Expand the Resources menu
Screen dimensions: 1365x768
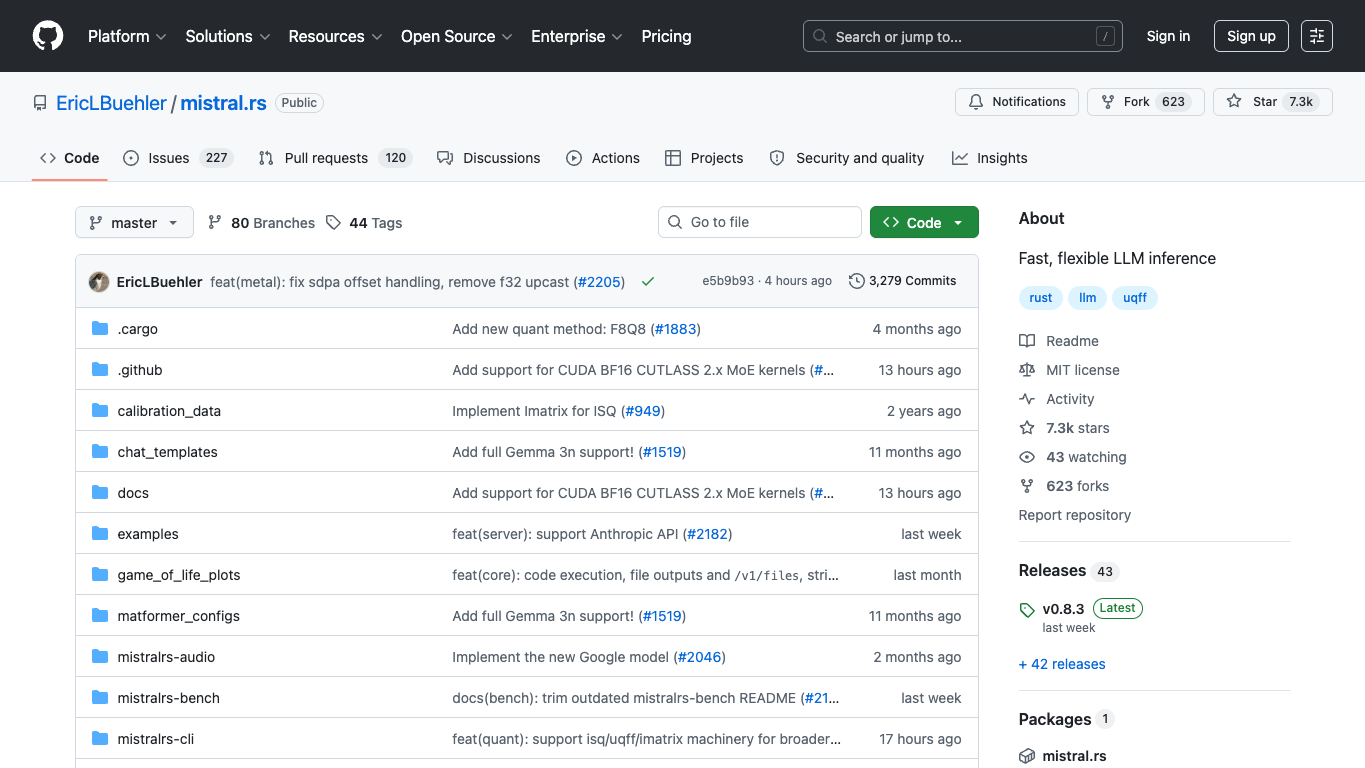(x=335, y=36)
